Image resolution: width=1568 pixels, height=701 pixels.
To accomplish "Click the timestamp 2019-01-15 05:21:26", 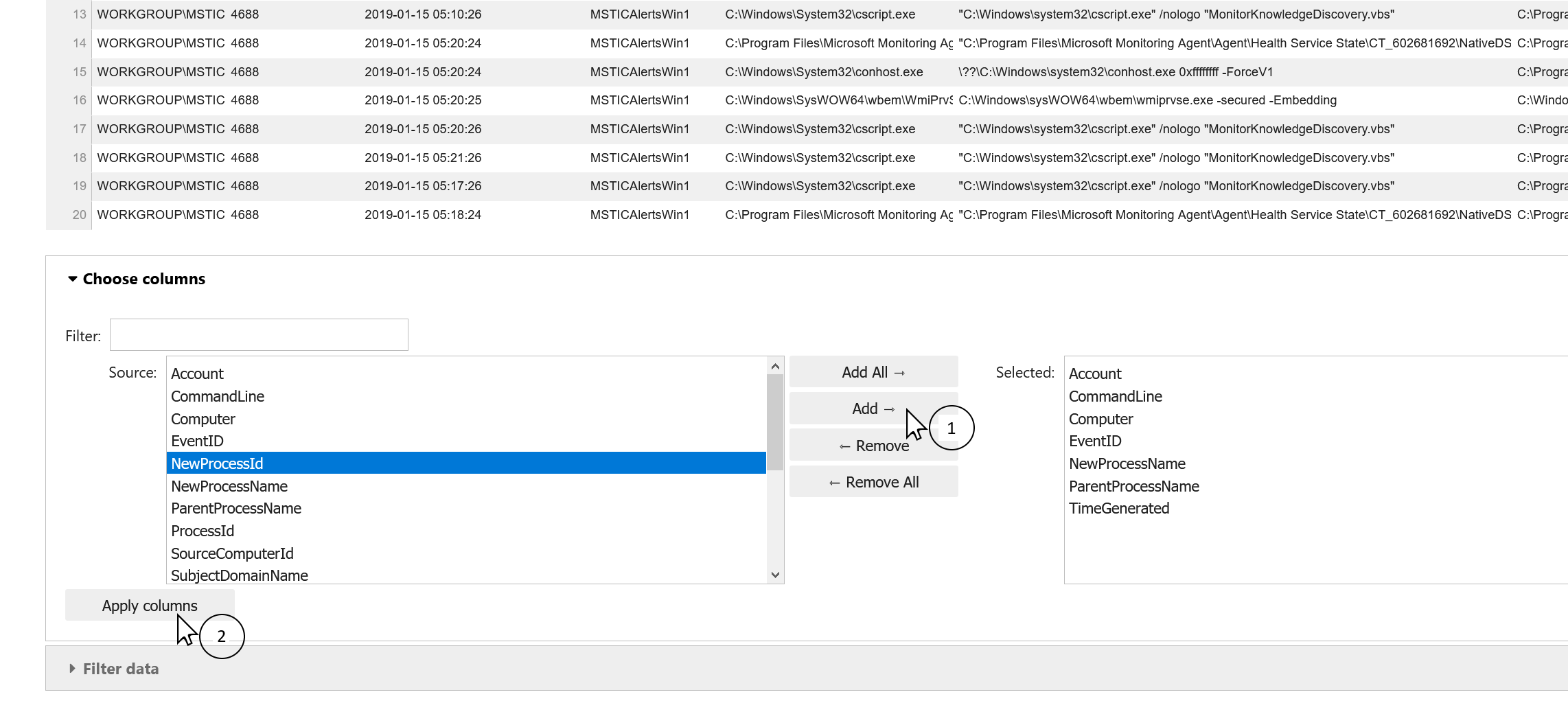I will tap(423, 158).
